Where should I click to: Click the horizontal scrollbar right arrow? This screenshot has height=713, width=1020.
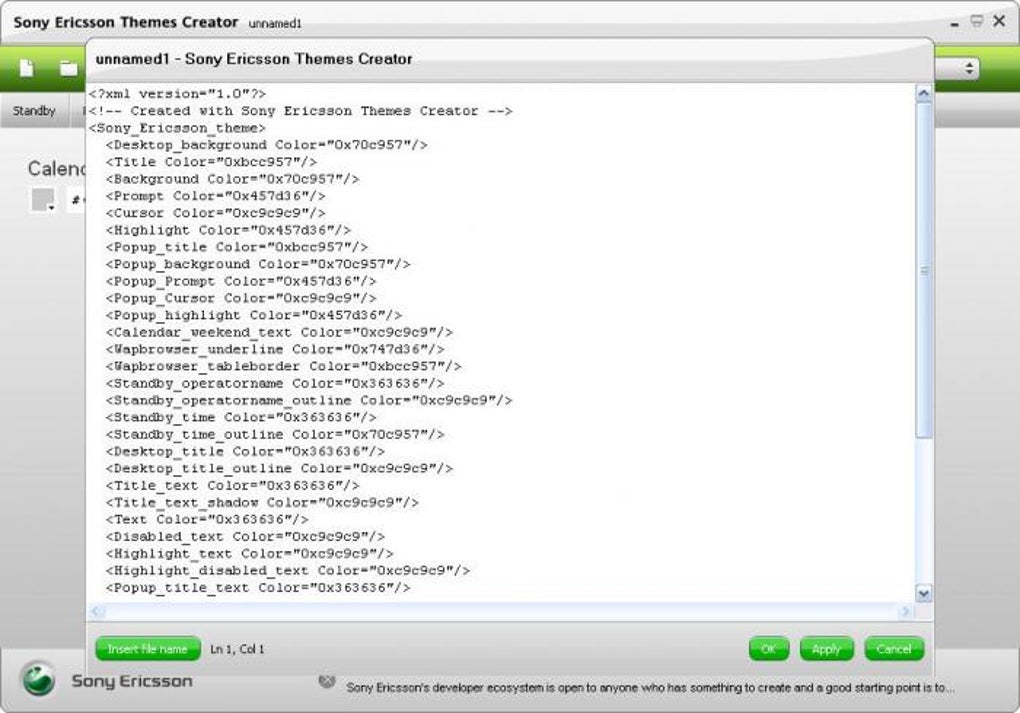905,611
